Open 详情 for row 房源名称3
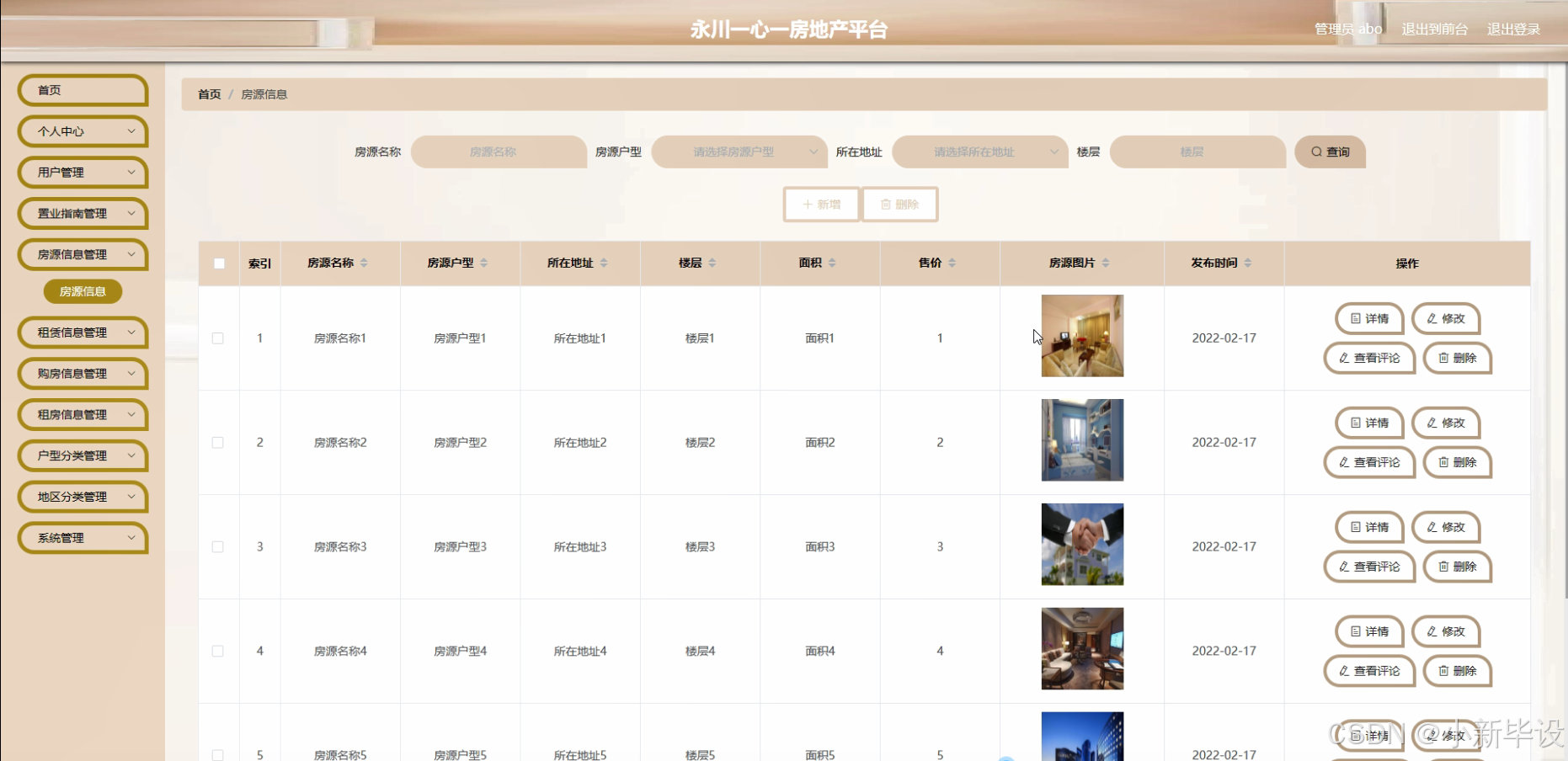The height and width of the screenshot is (761, 1568). [x=1369, y=527]
